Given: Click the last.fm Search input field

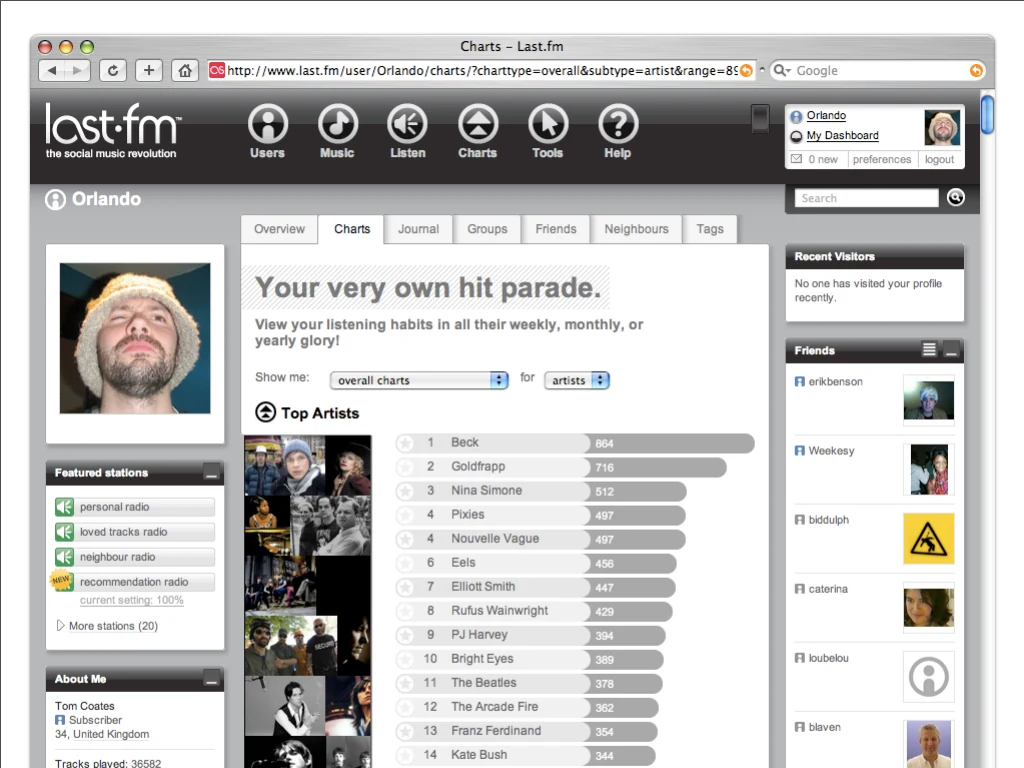Looking at the screenshot, I should [x=867, y=198].
